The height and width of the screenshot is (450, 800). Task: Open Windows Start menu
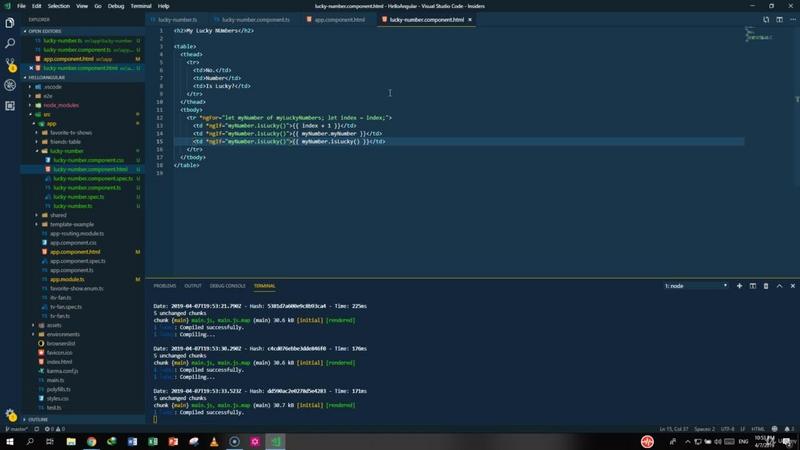(x=10, y=441)
